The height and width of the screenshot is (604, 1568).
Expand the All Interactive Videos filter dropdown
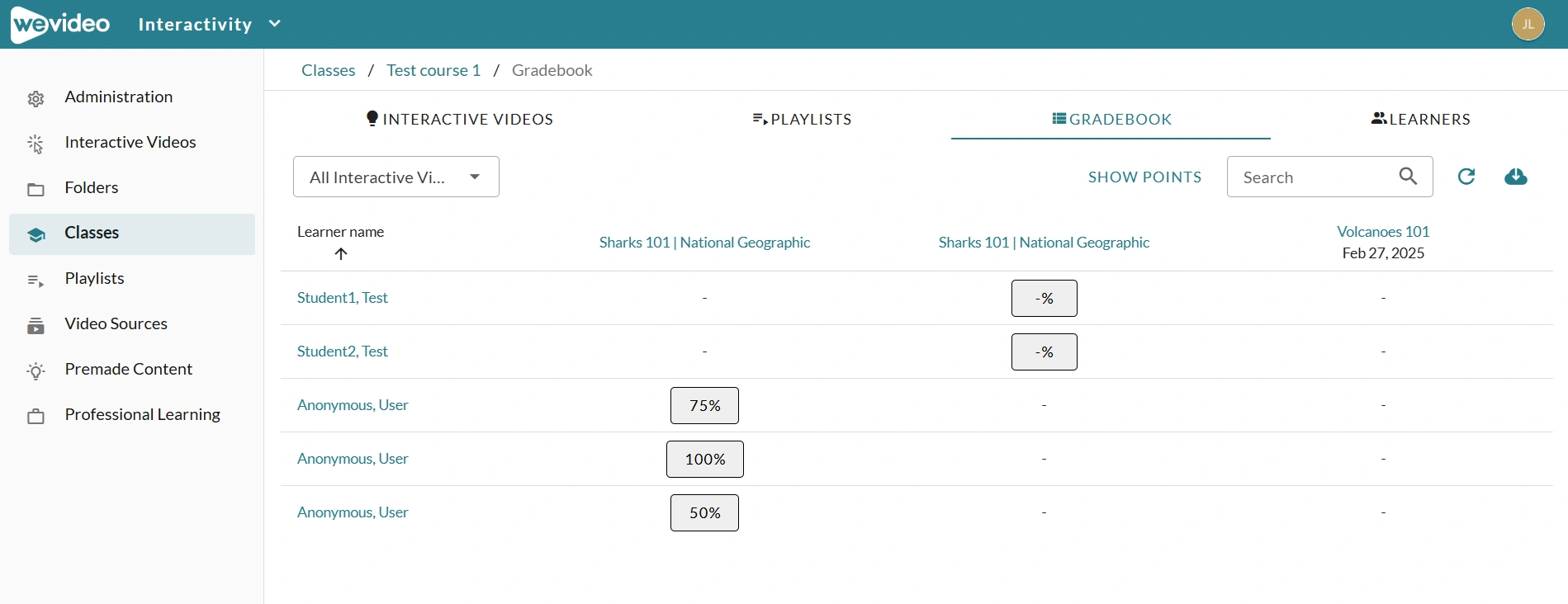click(396, 177)
